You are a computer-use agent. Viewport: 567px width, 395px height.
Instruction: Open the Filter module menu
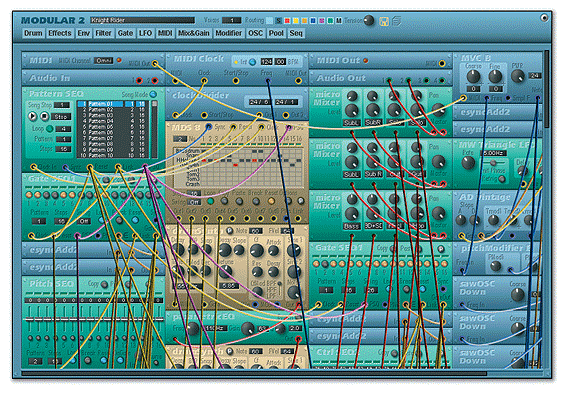pyautogui.click(x=103, y=33)
